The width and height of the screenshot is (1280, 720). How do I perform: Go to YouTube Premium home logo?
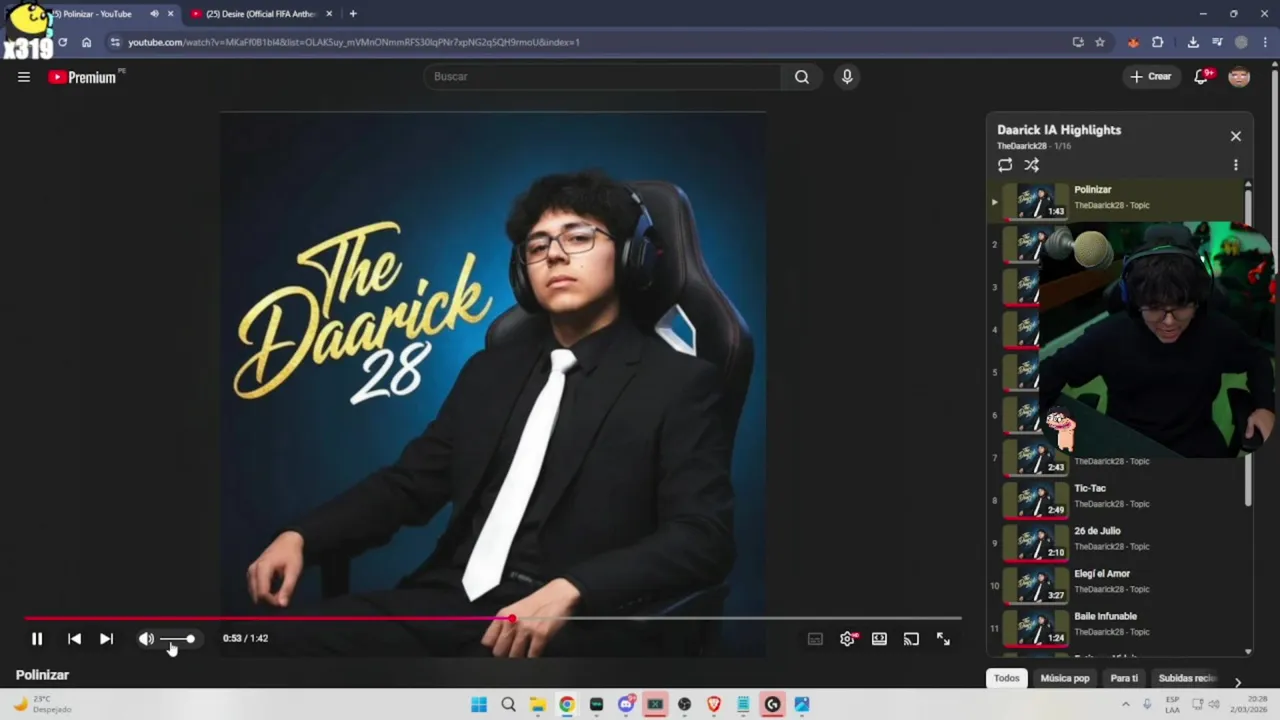83,77
